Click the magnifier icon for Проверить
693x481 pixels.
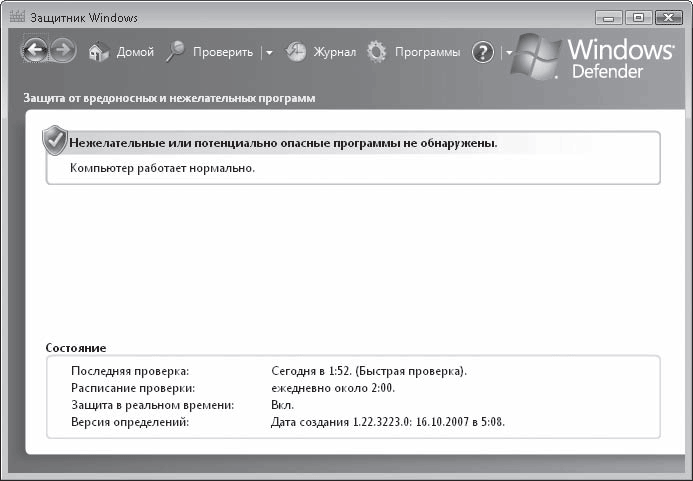tap(175, 52)
